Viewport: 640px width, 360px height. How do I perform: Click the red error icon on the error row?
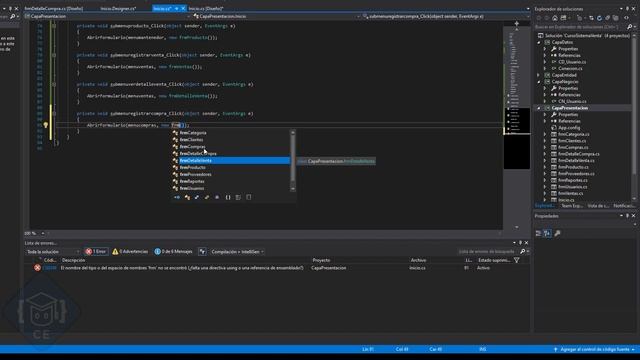(37, 268)
